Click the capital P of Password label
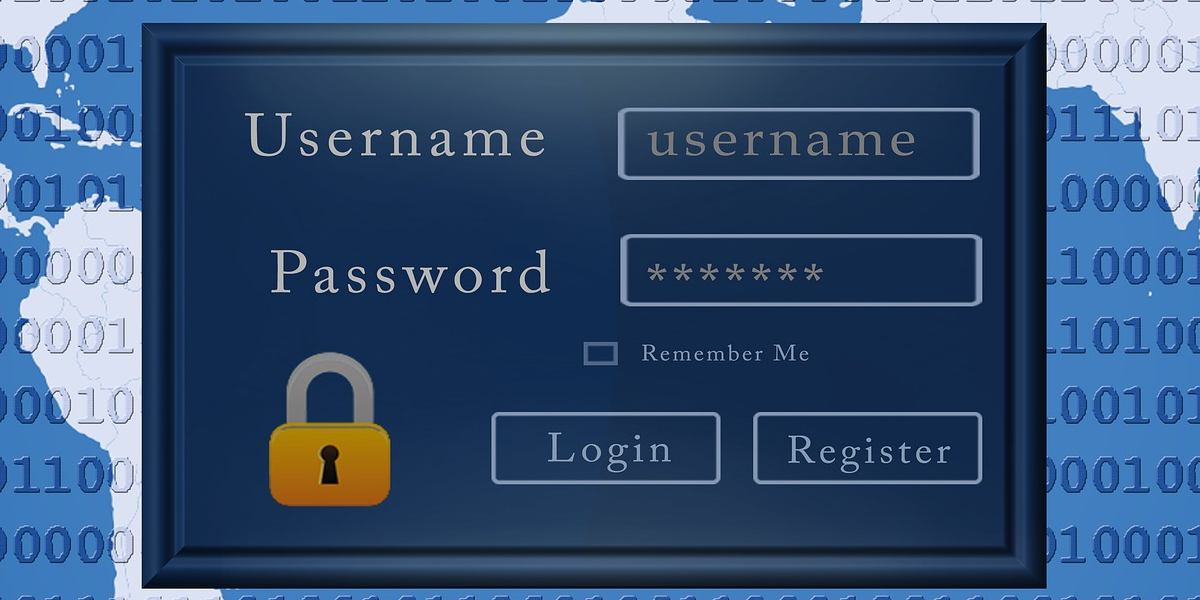Image resolution: width=1200 pixels, height=600 pixels. (287, 270)
